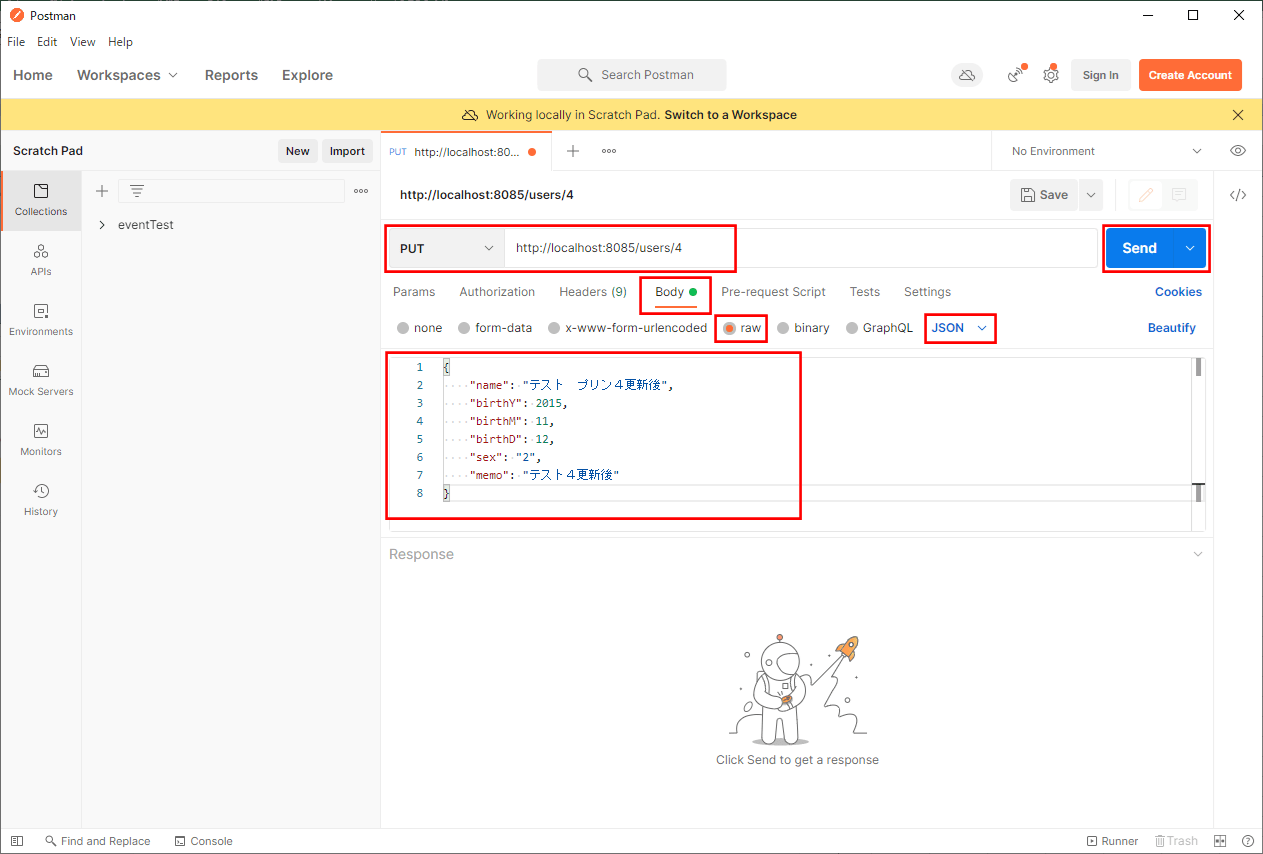This screenshot has height=854, width=1263.
Task: Click the request URL input field
Action: point(800,248)
